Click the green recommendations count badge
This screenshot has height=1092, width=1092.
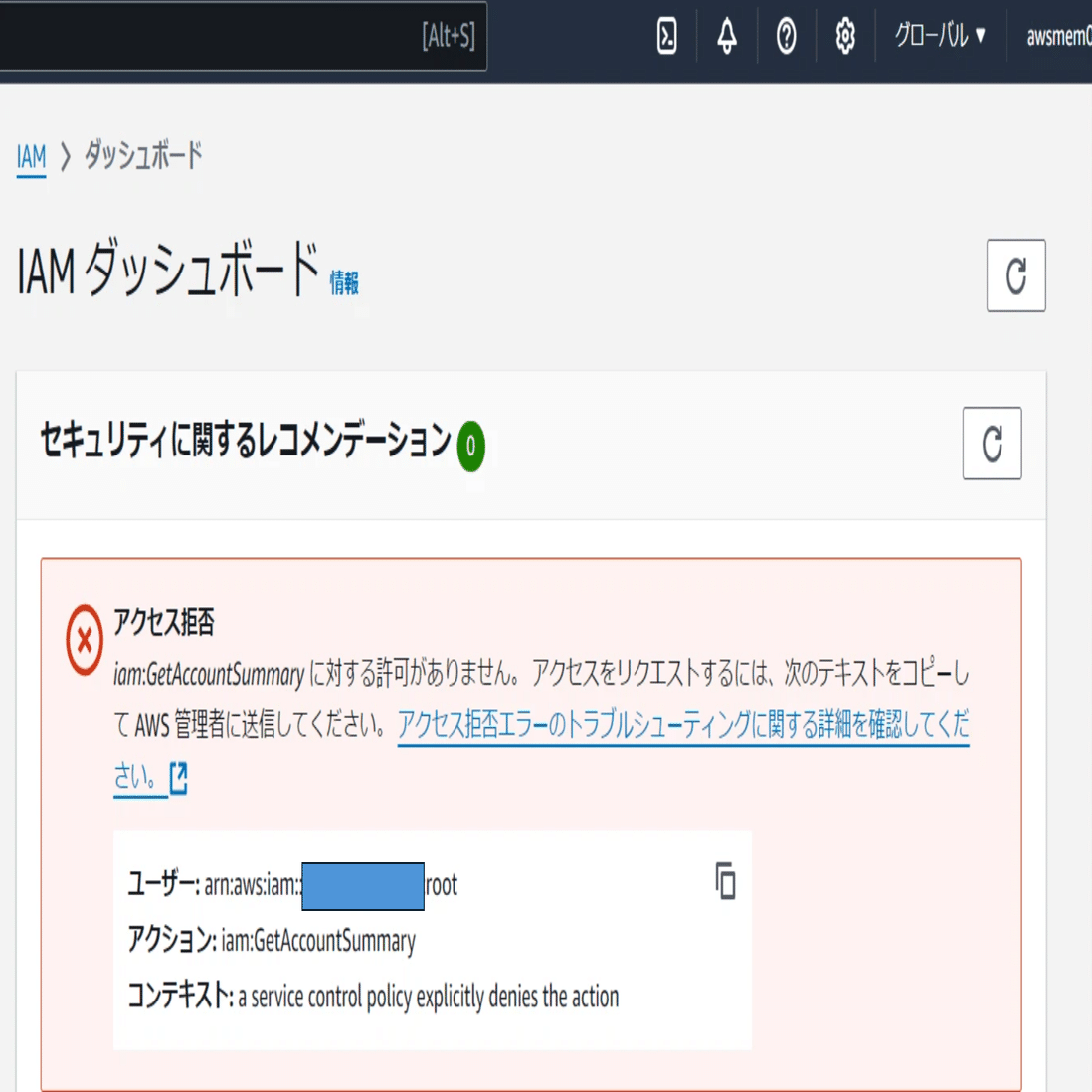(x=470, y=446)
